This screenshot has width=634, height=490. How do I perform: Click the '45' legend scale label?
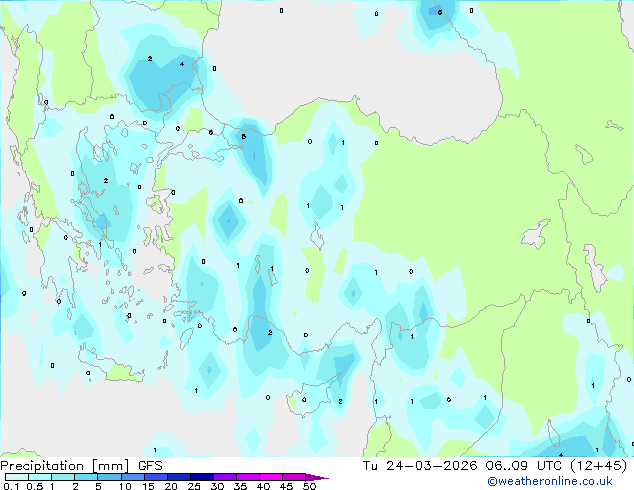tap(286, 486)
